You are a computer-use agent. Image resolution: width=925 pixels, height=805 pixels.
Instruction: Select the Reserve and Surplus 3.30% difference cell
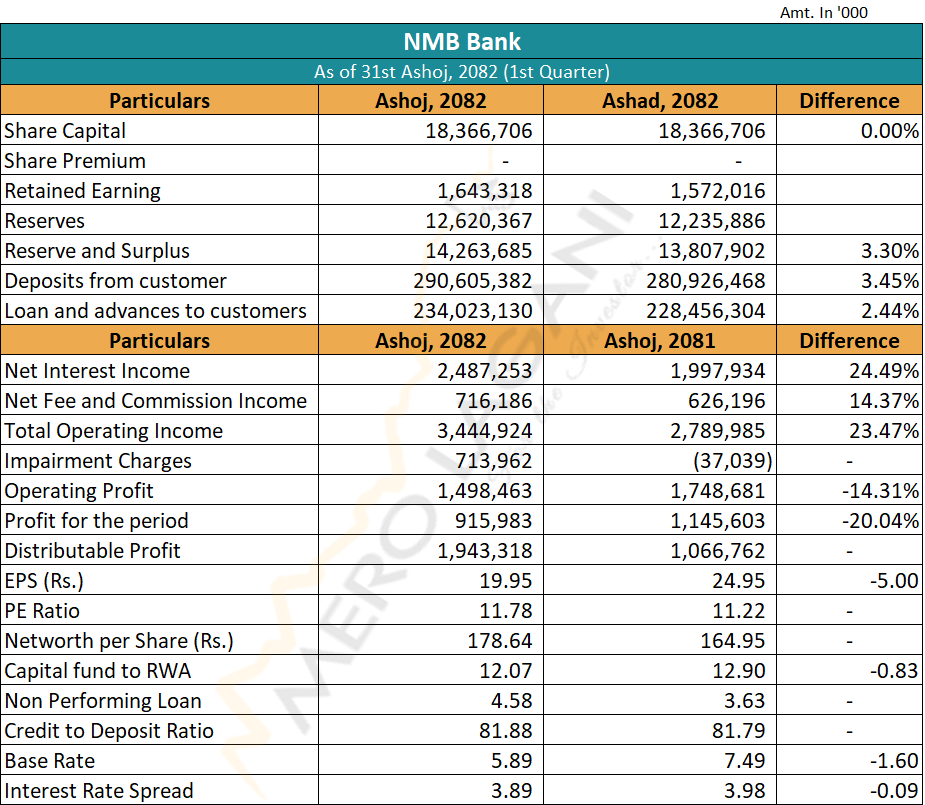[890, 251]
